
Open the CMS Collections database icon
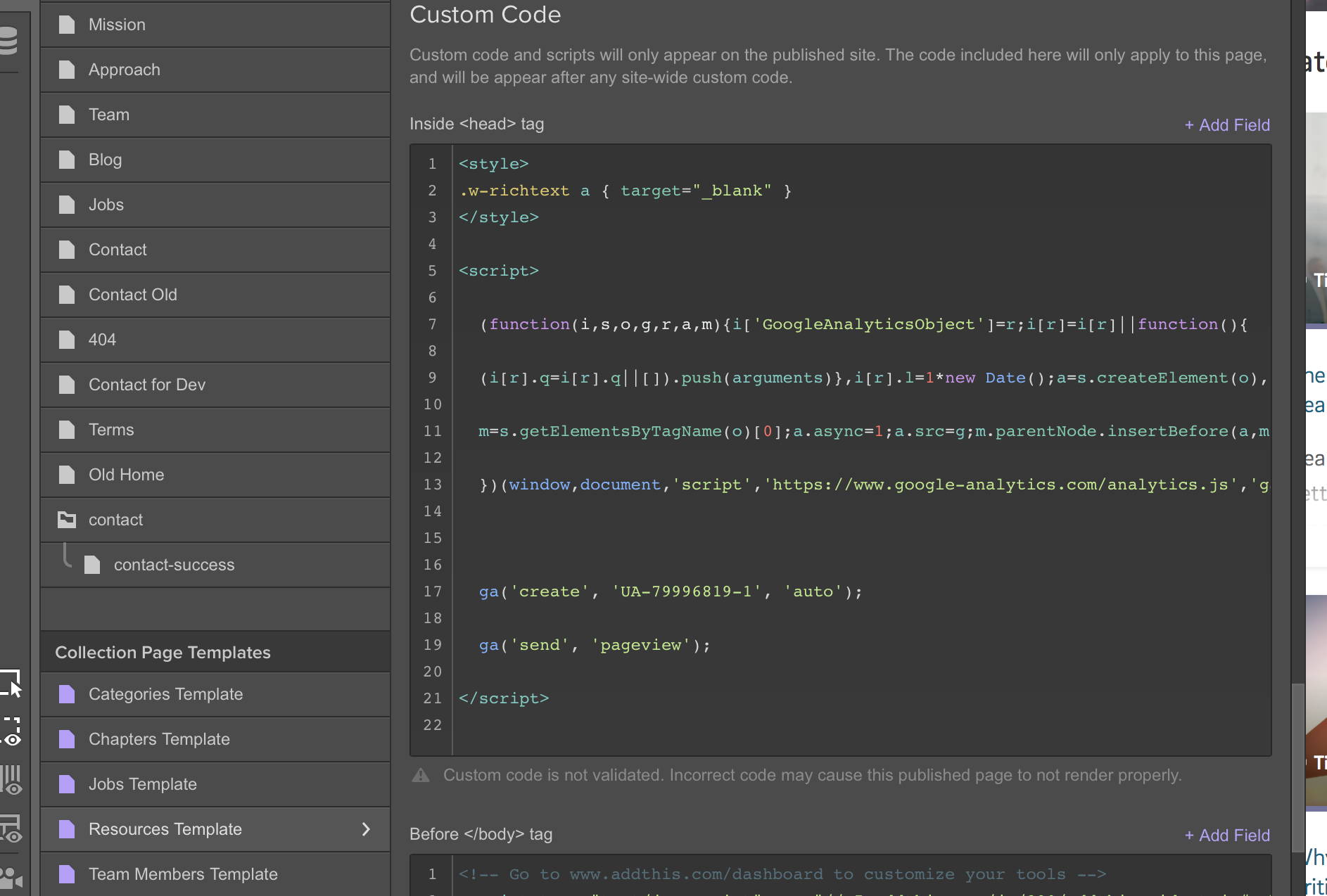(x=8, y=40)
